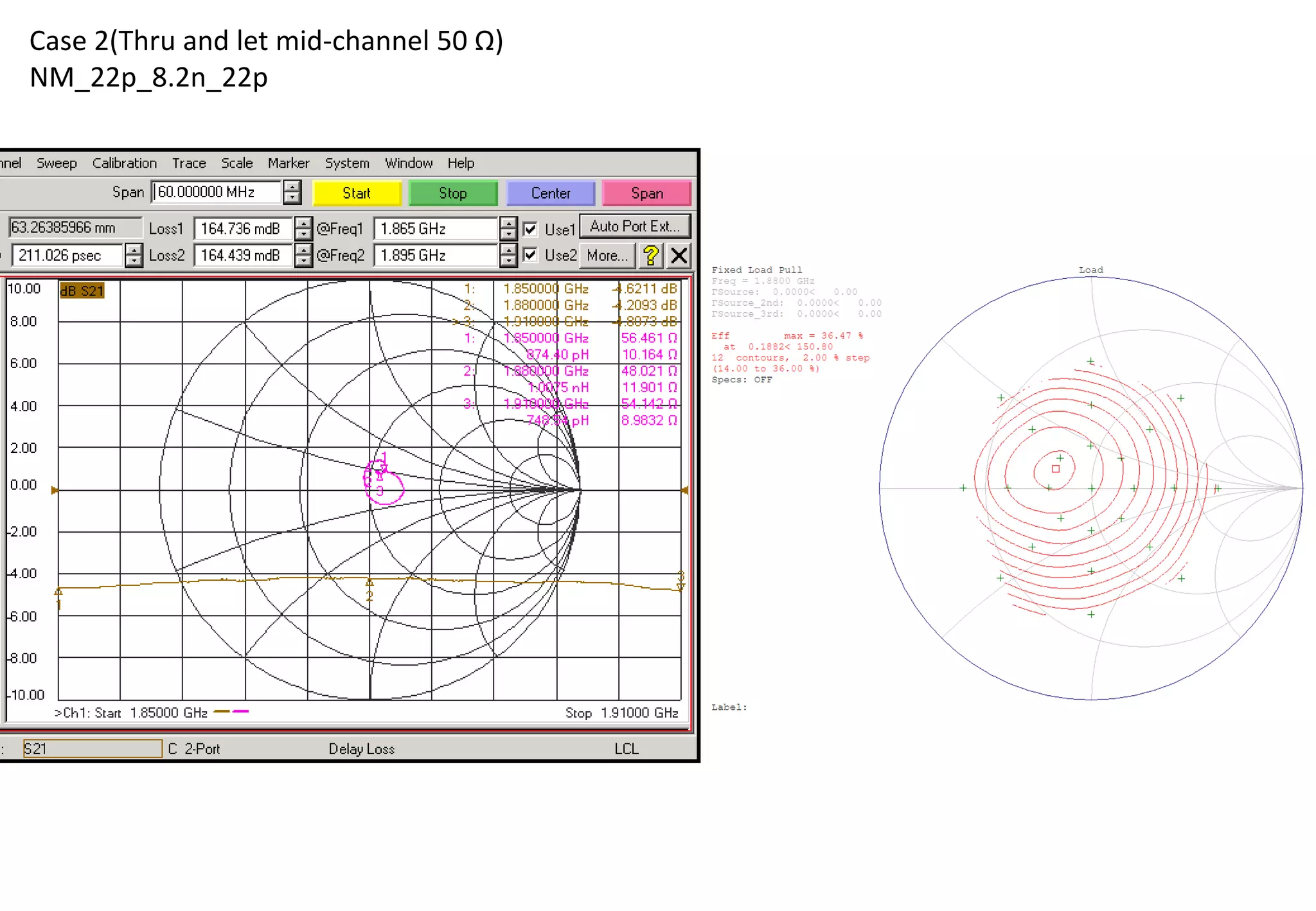This screenshot has height=911, width=1316.
Task: Click the Eff max = 36.47 % text
Action: coord(787,335)
